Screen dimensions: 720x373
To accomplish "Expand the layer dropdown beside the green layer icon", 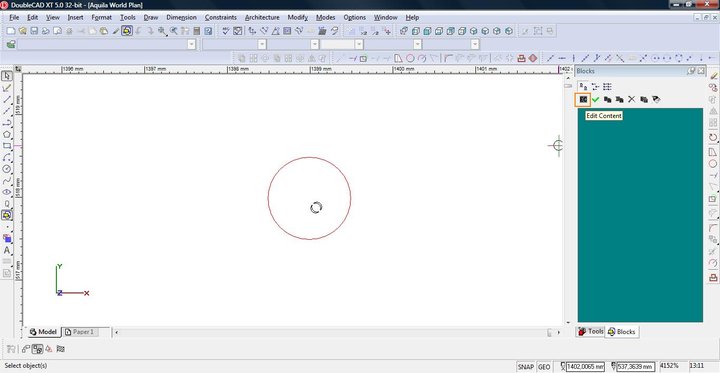I will coord(191,45).
